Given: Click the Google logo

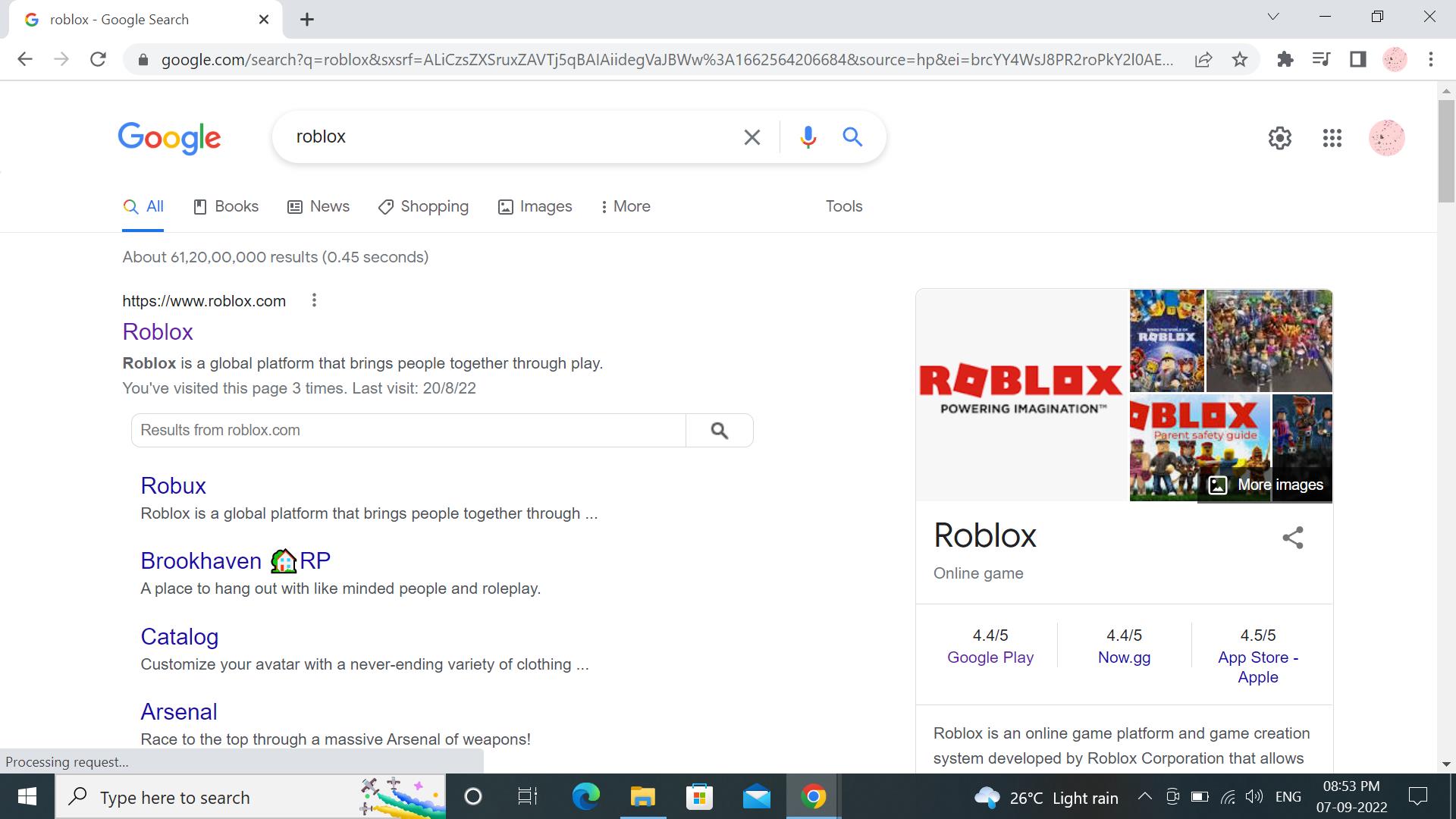Looking at the screenshot, I should 169,138.
